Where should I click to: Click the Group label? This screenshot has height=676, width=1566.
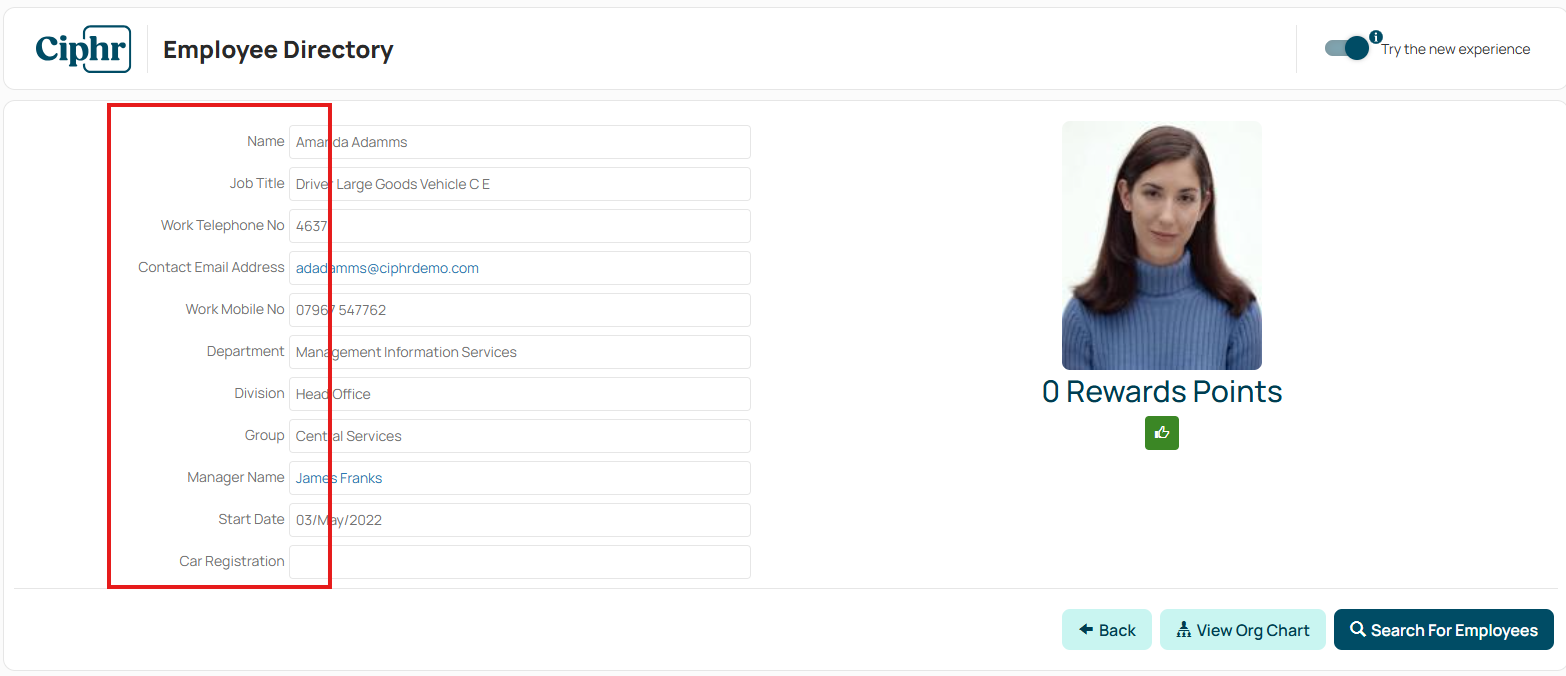click(265, 435)
